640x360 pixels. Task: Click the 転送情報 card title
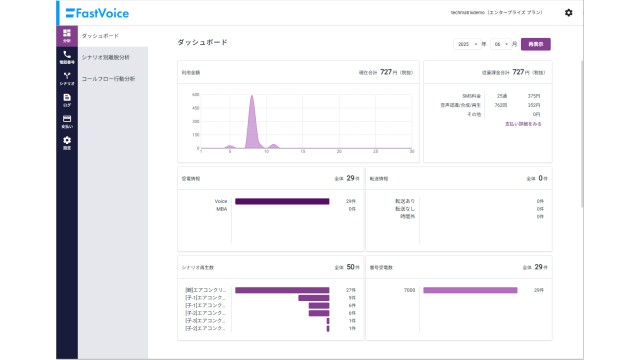(379, 179)
